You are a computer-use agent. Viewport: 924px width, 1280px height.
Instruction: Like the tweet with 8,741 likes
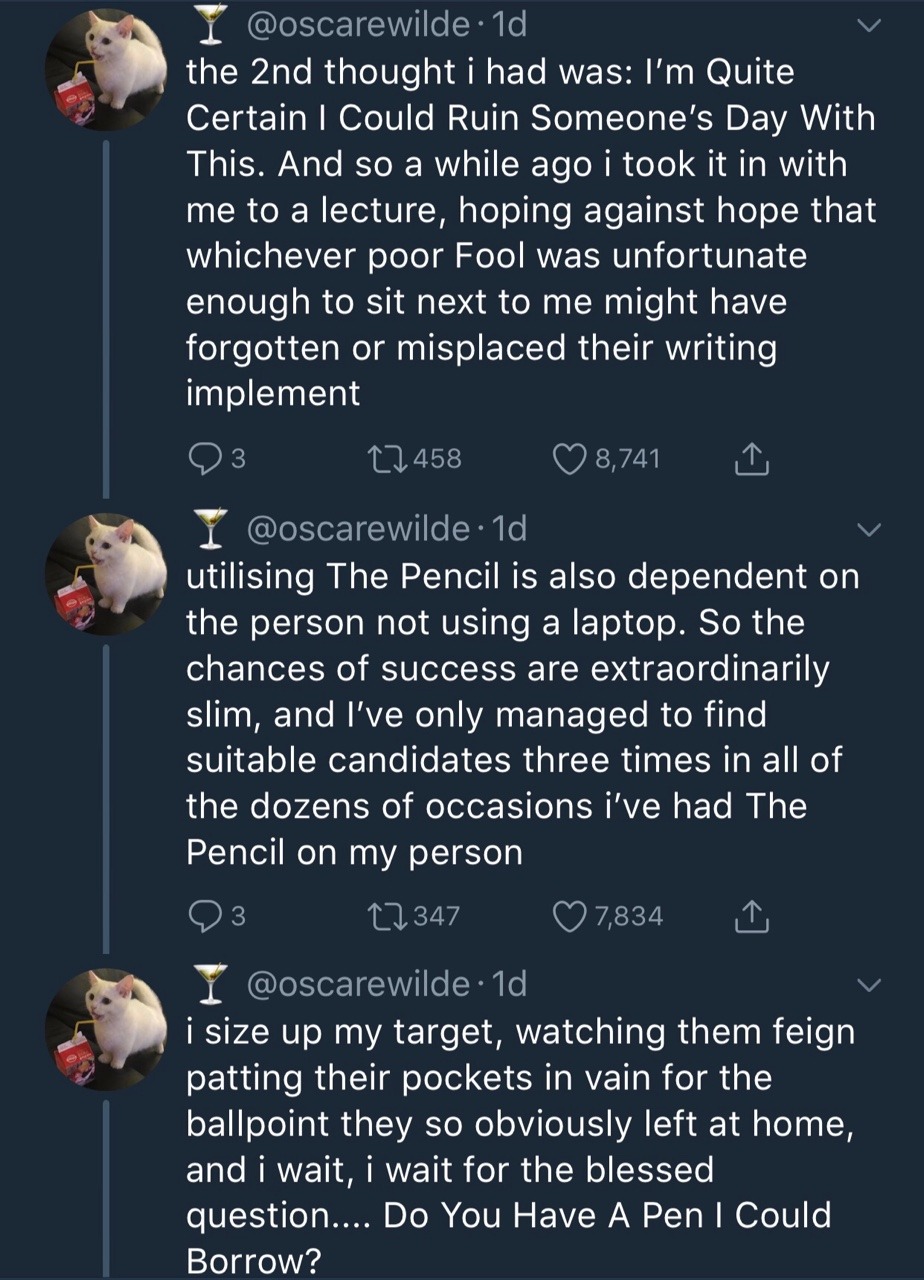570,459
